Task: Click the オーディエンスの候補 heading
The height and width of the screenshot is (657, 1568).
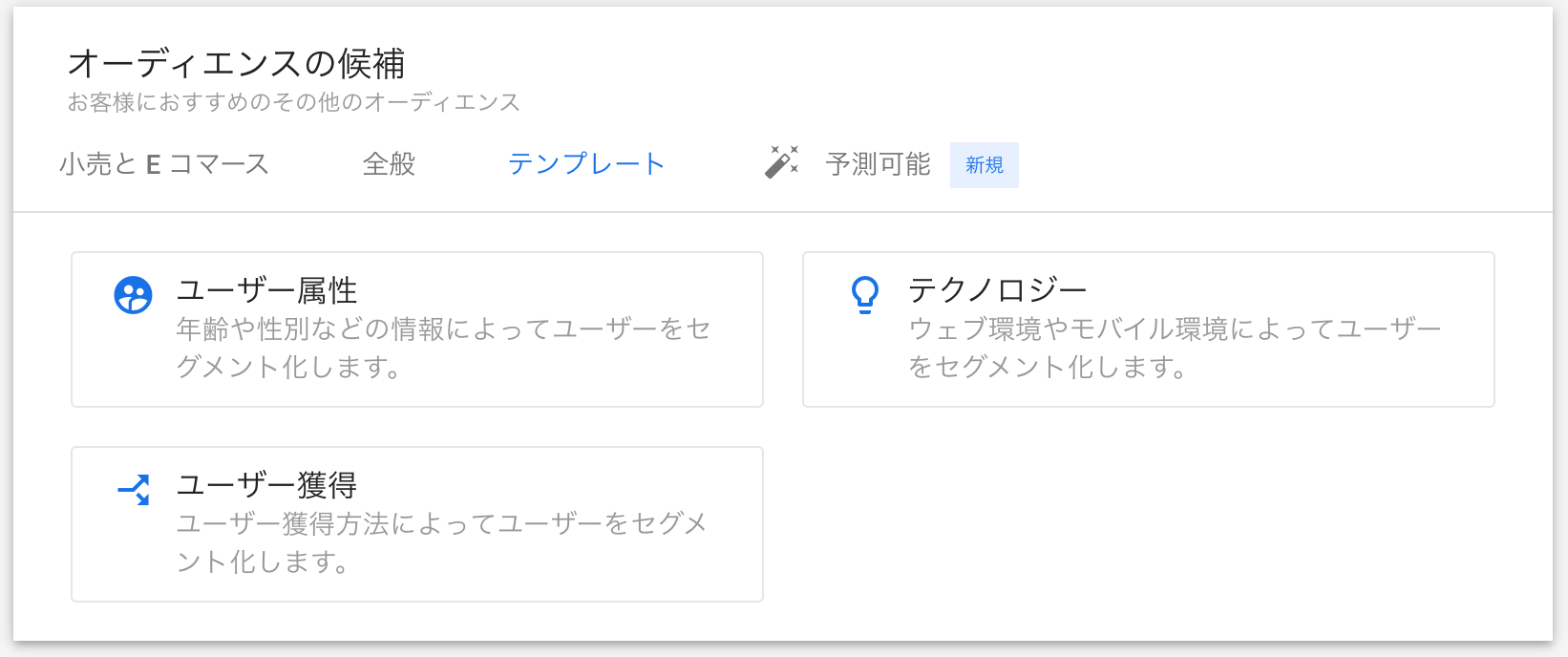Action: (x=236, y=64)
